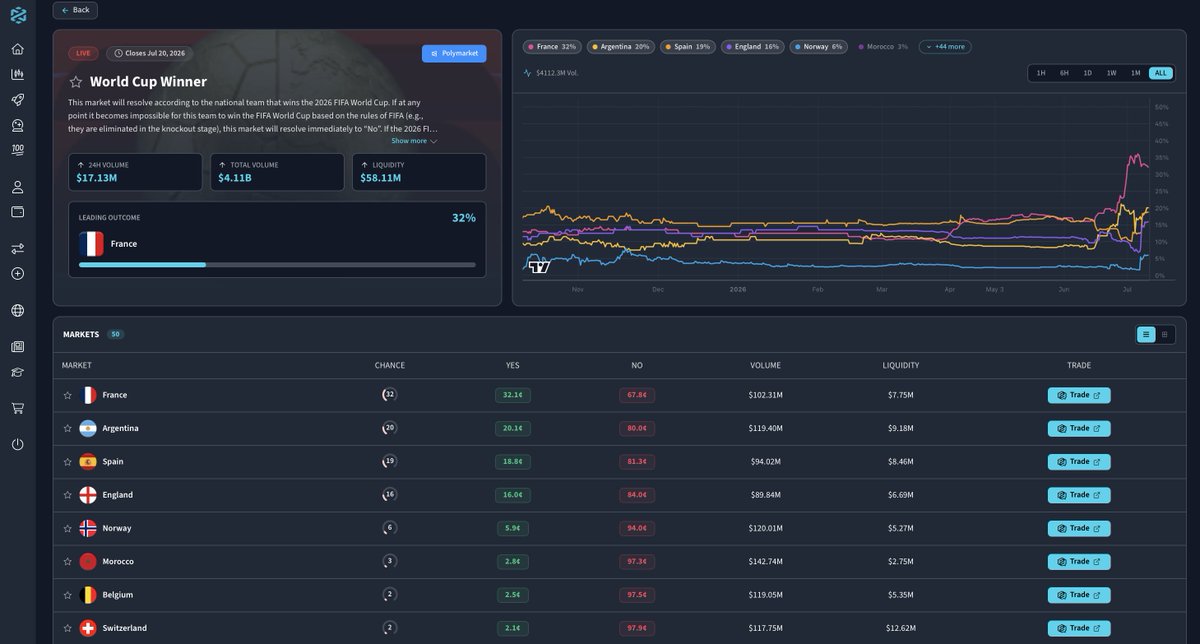Screen dimensions: 1200x644
Task: Expand the +44 more outcomes dropdown
Action: pyautogui.click(x=945, y=47)
